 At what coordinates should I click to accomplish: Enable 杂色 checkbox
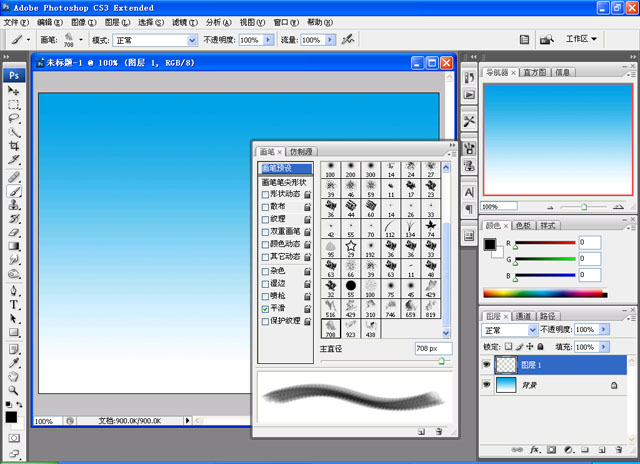click(265, 271)
